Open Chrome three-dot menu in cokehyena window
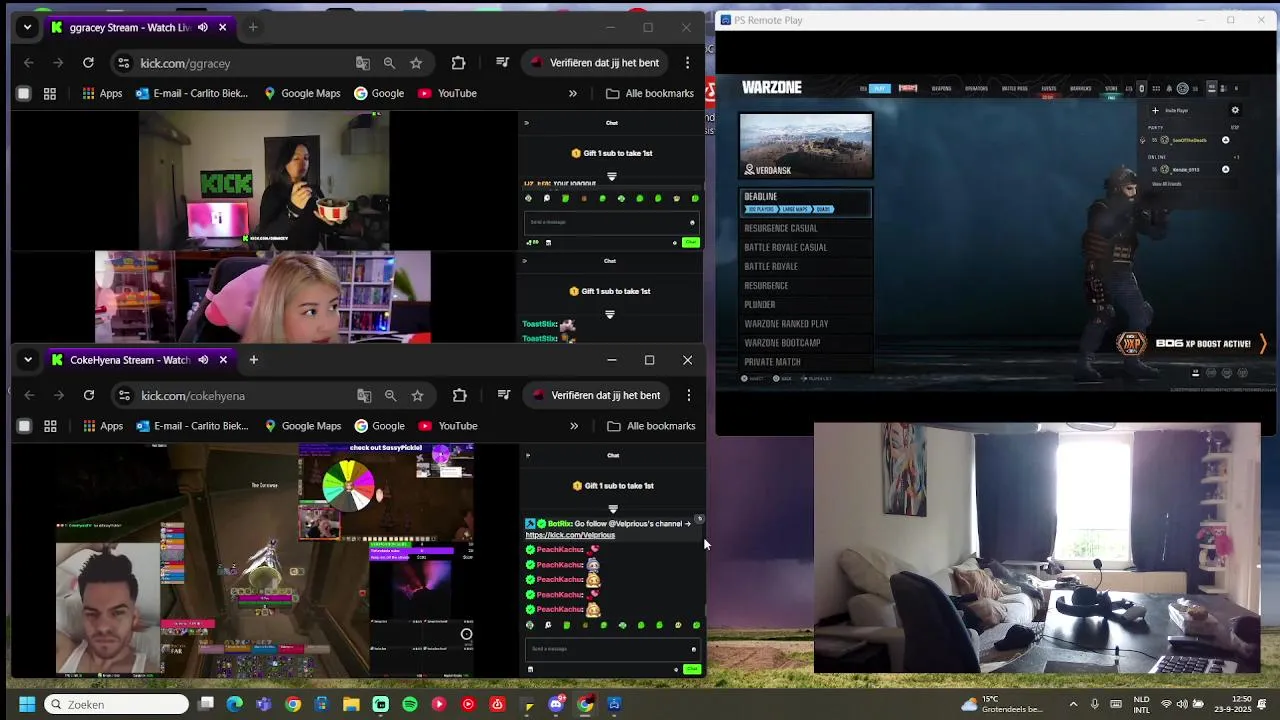This screenshot has height=720, width=1280. point(688,396)
